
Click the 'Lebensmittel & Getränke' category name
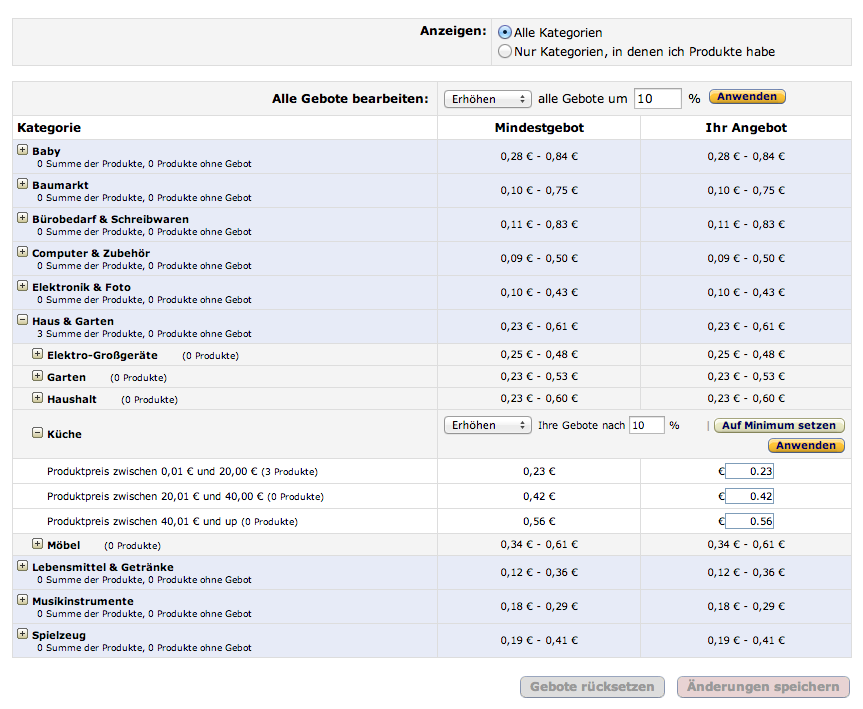pos(103,568)
